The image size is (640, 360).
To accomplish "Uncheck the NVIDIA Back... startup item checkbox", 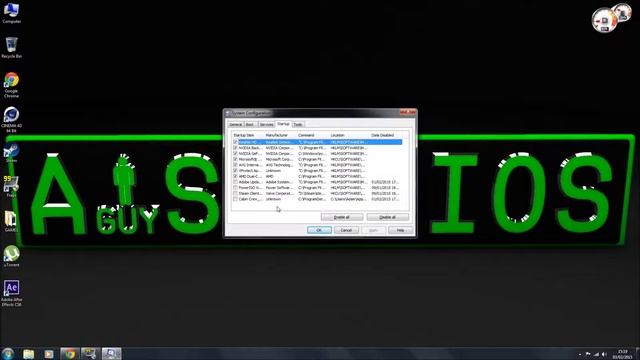I will (235, 148).
